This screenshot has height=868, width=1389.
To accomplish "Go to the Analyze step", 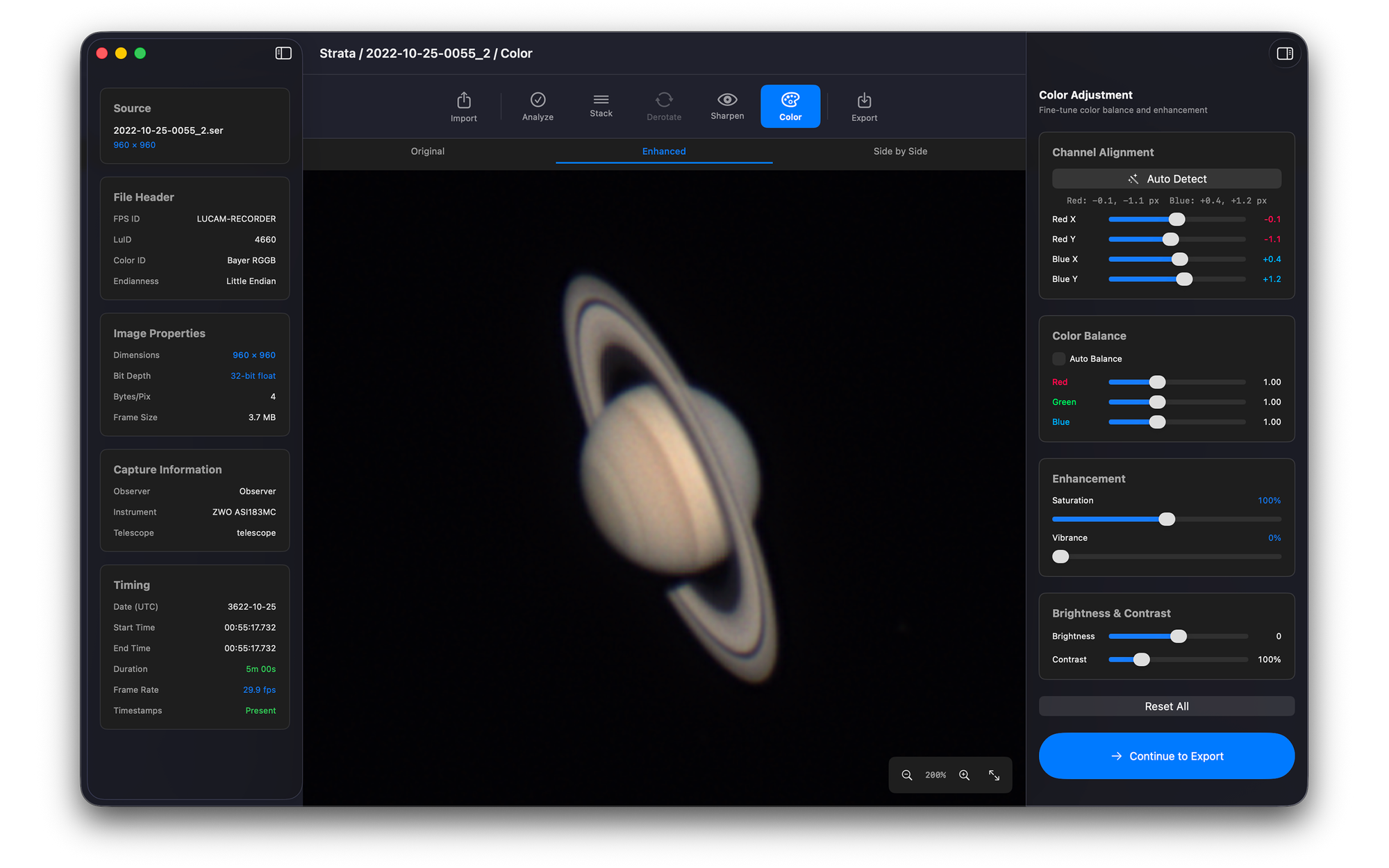I will click(538, 100).
